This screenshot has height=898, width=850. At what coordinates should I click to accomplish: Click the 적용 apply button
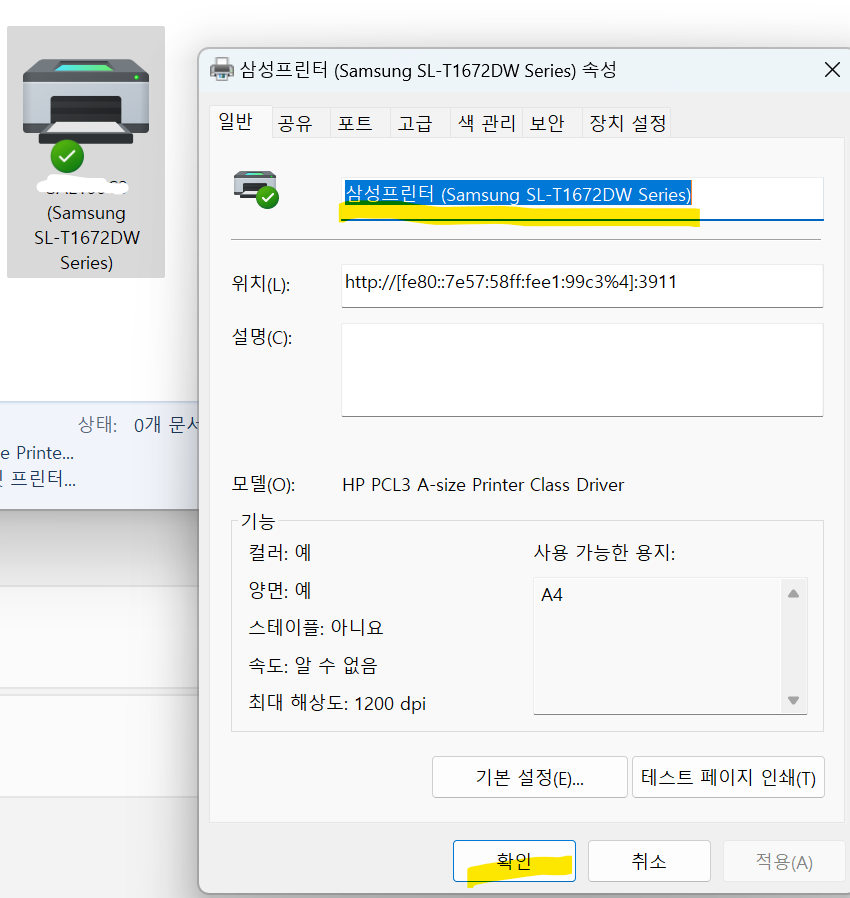click(784, 861)
